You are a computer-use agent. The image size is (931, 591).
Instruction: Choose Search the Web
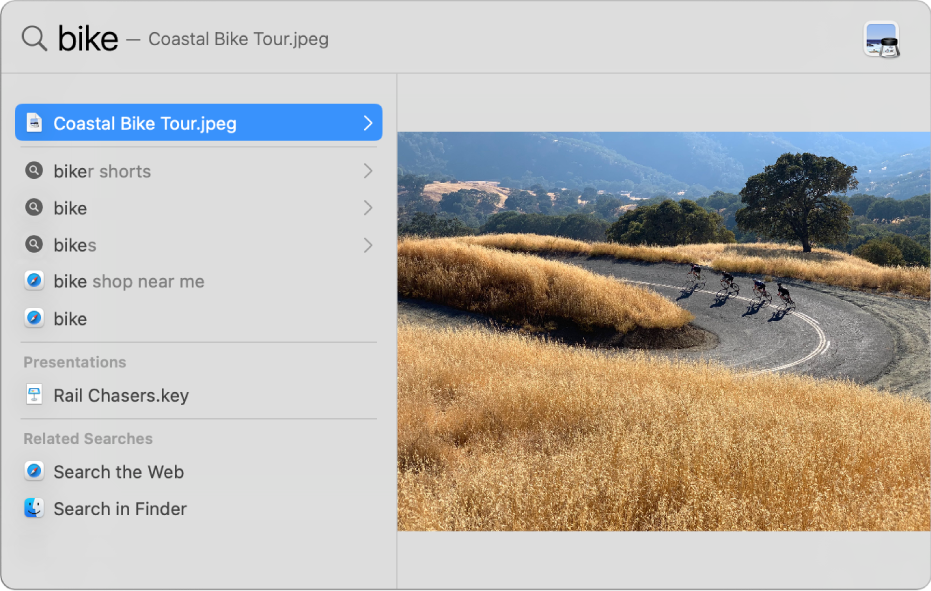pyautogui.click(x=118, y=472)
